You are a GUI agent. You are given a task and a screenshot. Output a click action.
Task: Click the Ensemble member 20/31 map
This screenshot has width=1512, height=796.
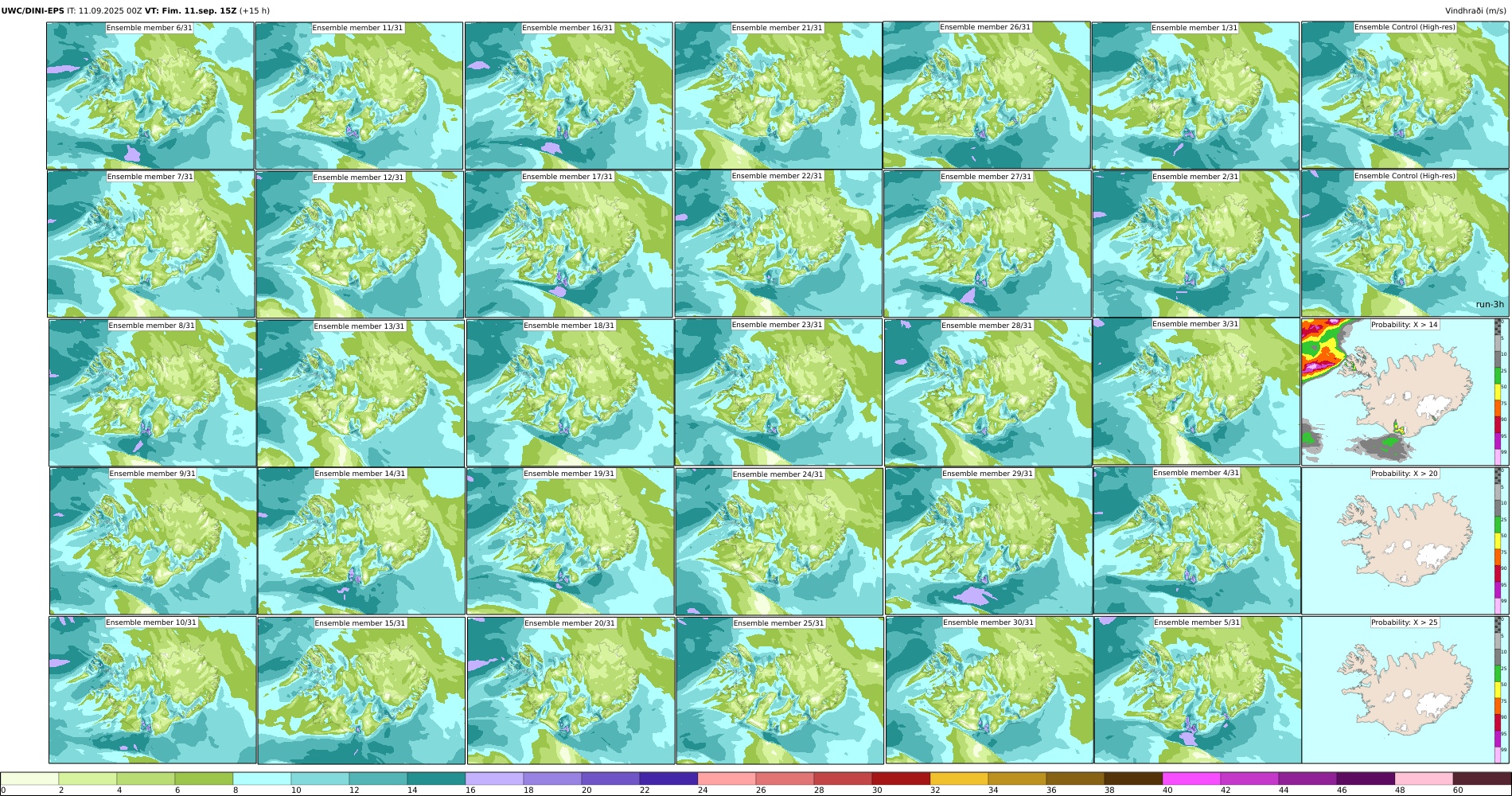[x=571, y=691]
